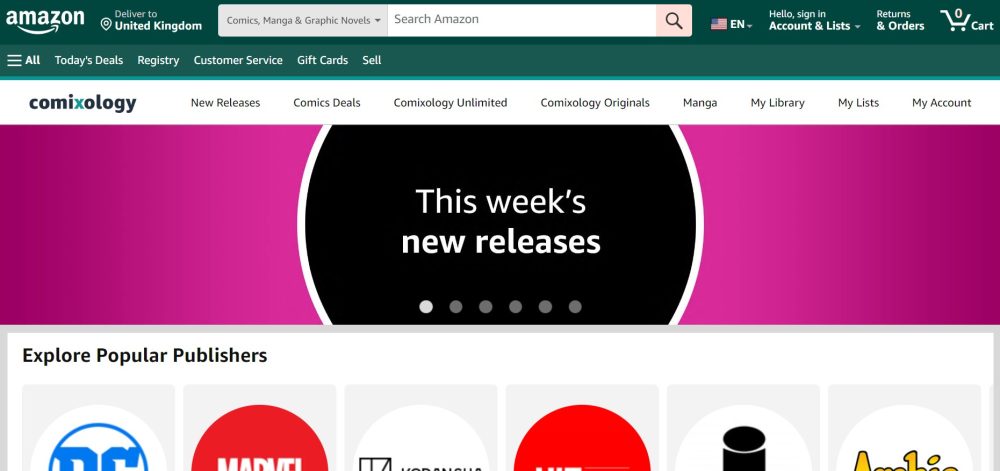1000x471 pixels.
Task: Select the Marvel publisher logo
Action: pyautogui.click(x=260, y=438)
